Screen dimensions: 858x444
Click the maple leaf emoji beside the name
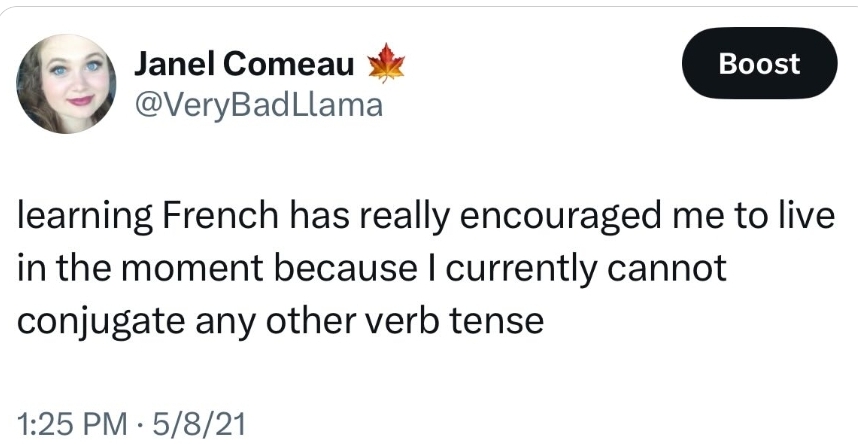386,64
